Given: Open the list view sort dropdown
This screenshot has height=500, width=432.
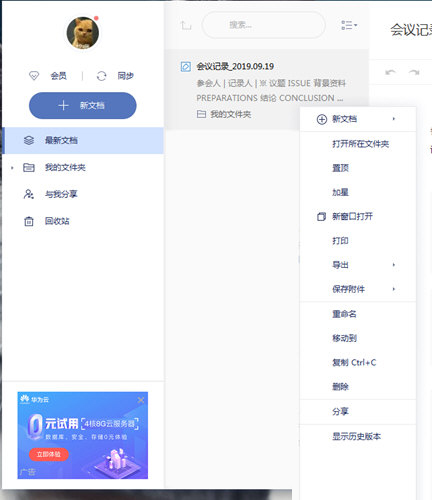Looking at the screenshot, I should (x=349, y=25).
